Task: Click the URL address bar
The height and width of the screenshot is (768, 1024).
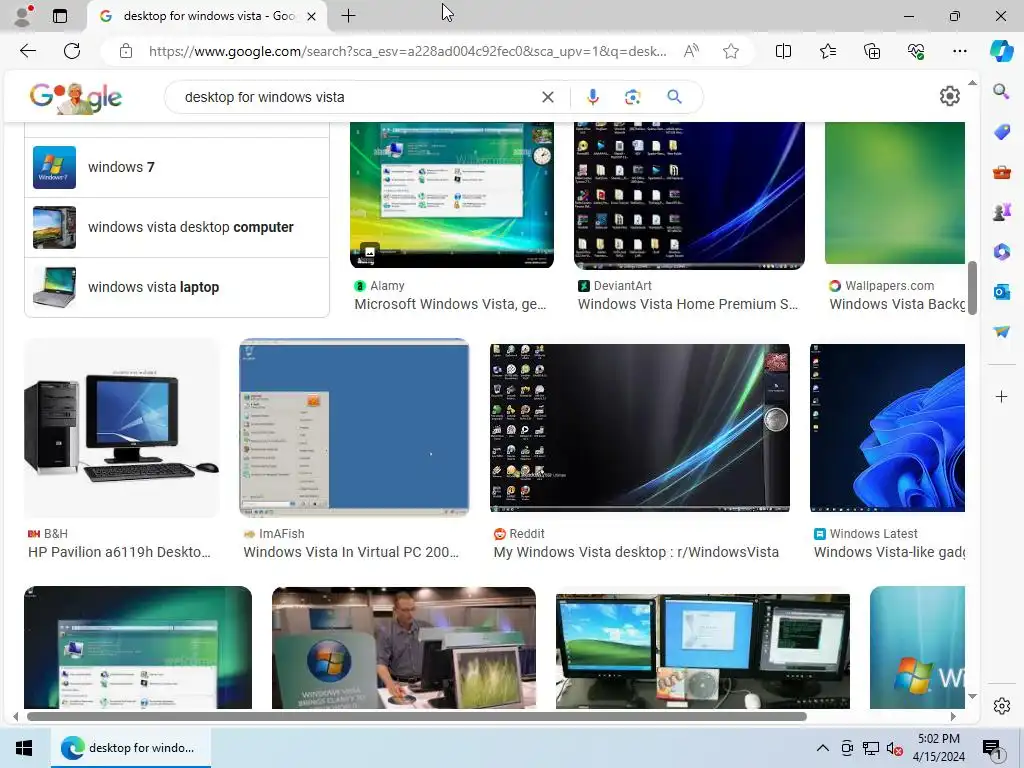Action: [x=408, y=51]
